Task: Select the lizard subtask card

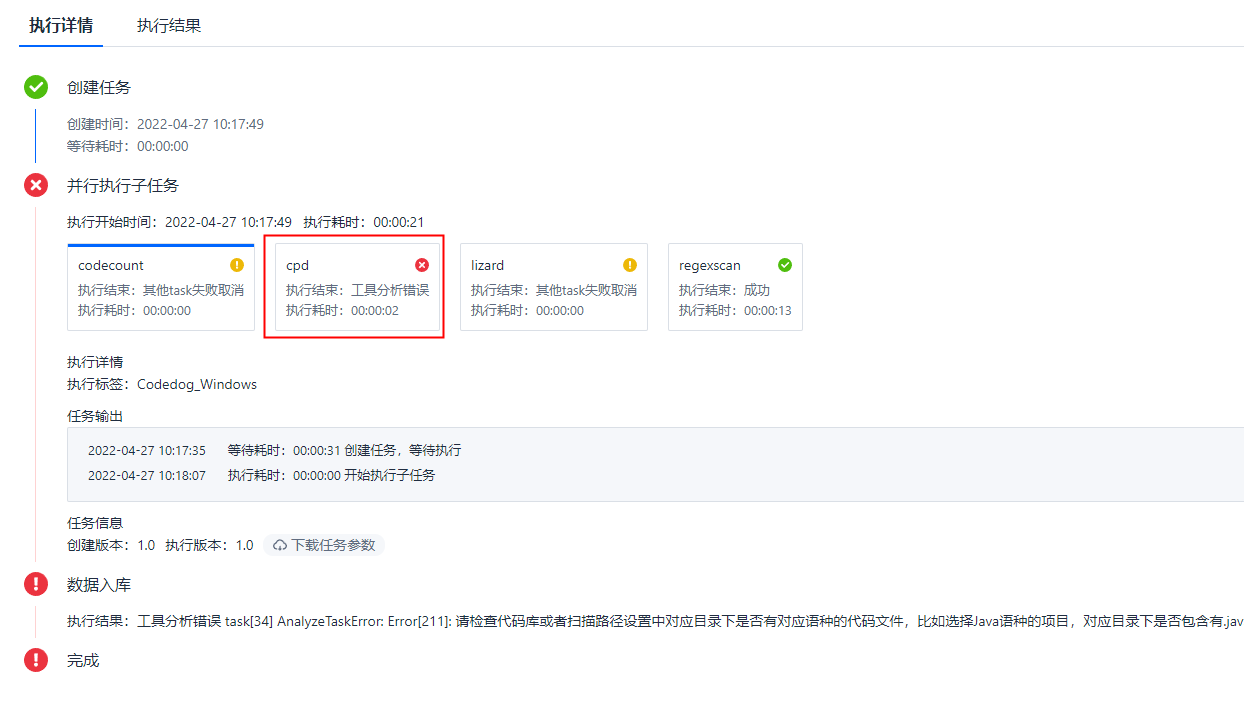Action: (x=553, y=287)
